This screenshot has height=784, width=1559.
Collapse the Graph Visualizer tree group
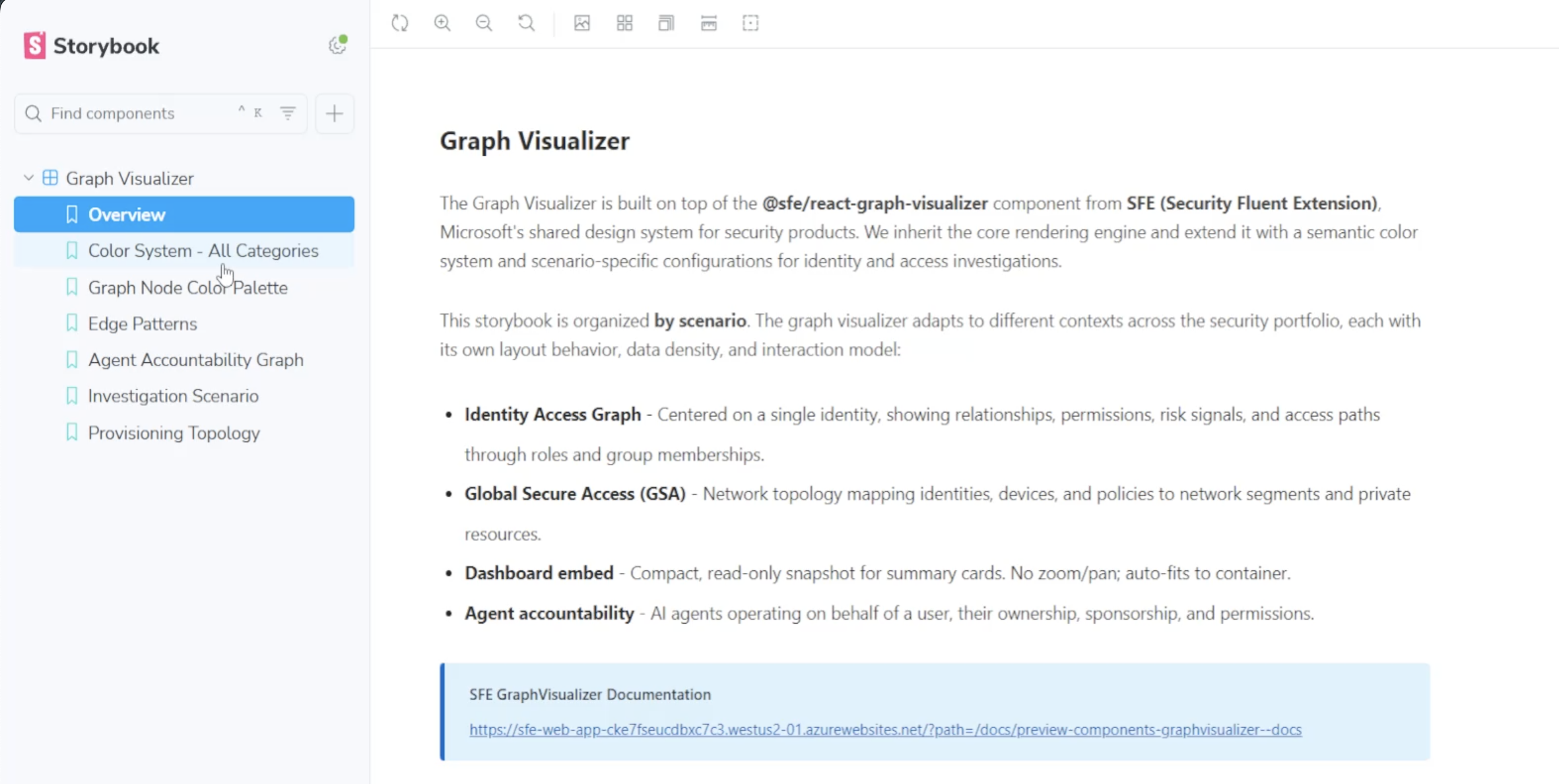tap(28, 178)
